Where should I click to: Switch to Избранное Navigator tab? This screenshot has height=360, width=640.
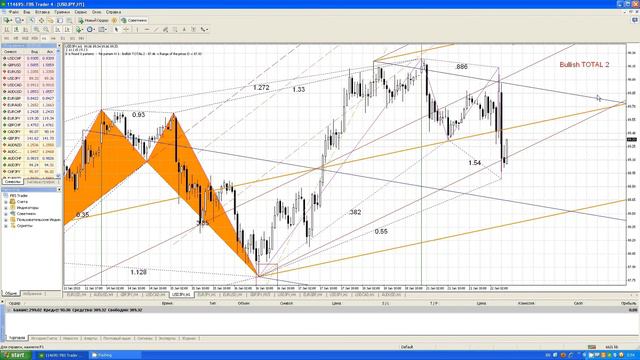tap(32, 293)
